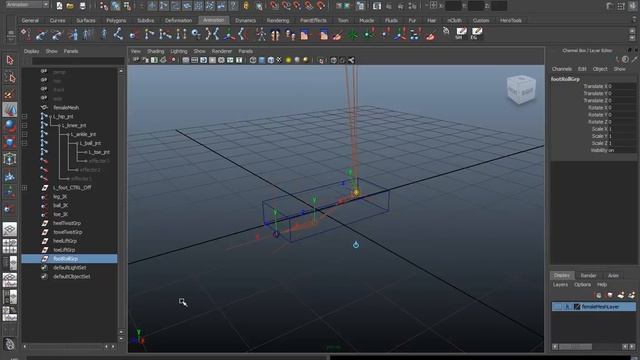Toggle Snap to Points icon
Screen dimensions: 640x360
coord(298,6)
